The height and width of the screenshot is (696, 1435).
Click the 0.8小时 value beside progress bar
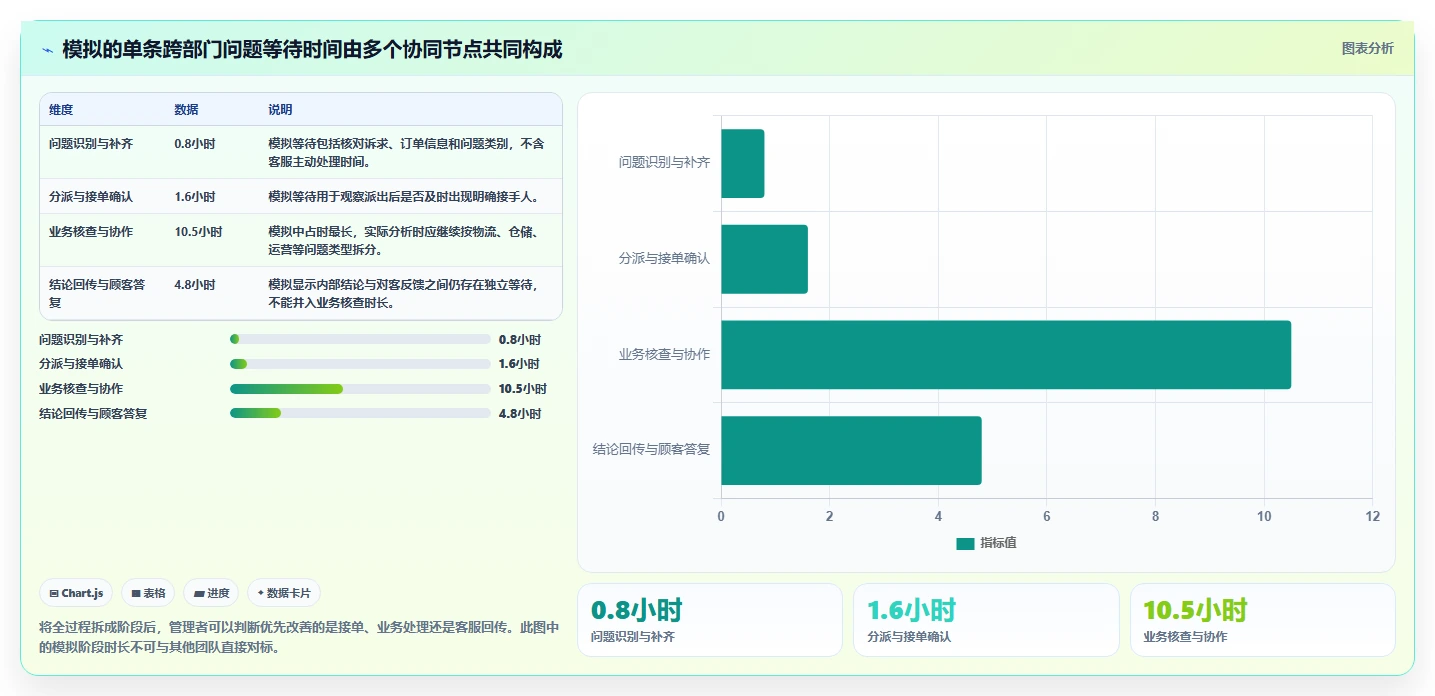519,340
